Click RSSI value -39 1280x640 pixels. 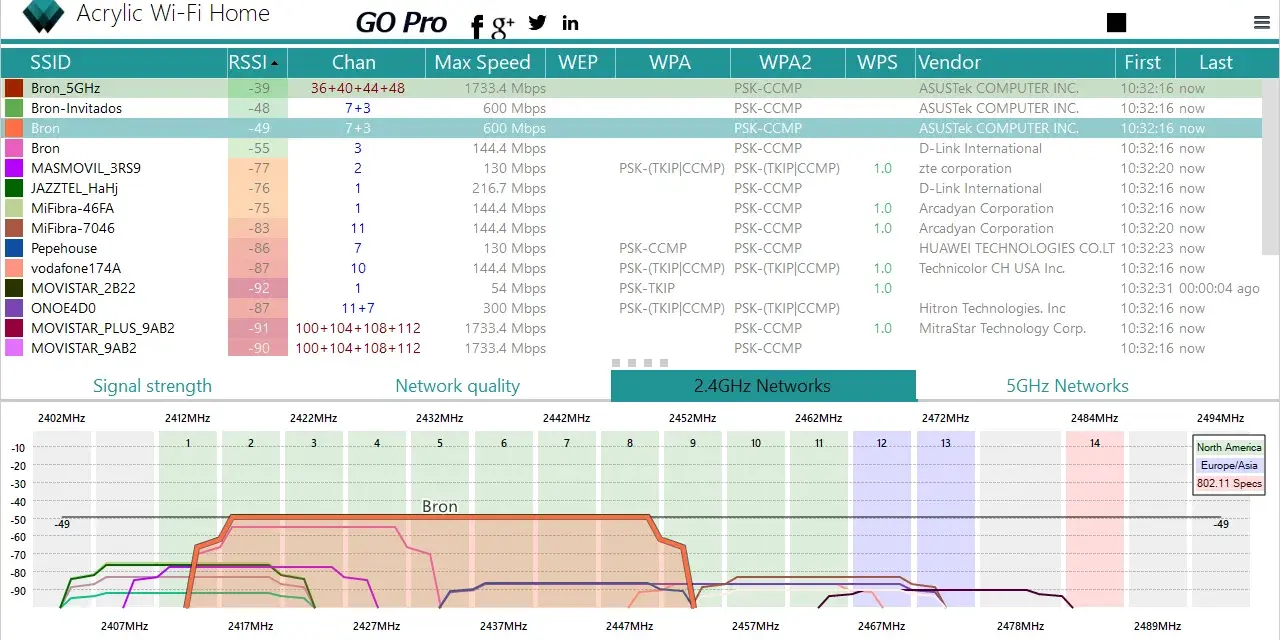(x=258, y=88)
